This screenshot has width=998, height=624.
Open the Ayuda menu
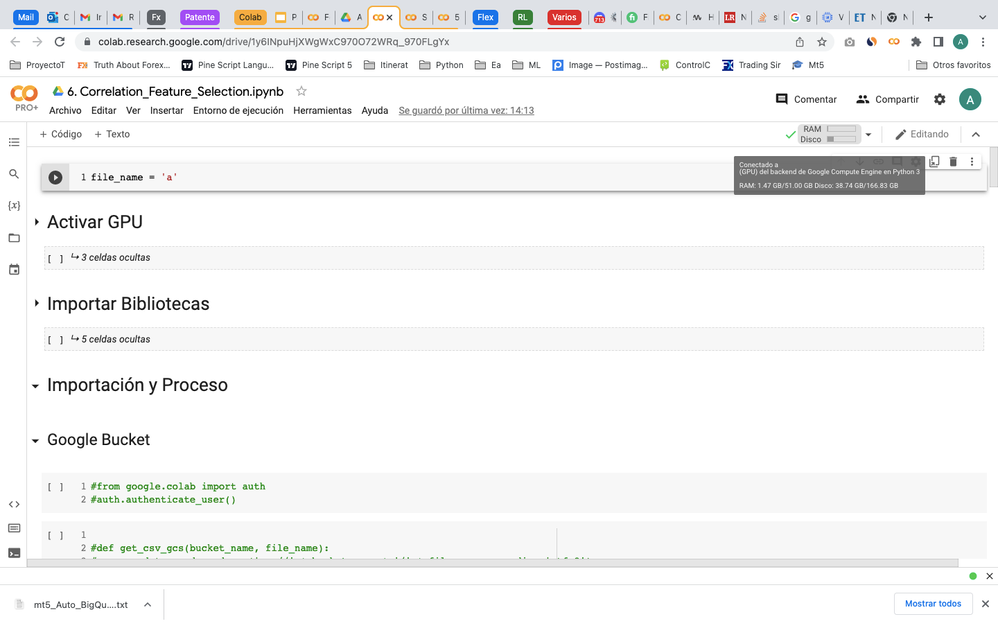click(375, 110)
